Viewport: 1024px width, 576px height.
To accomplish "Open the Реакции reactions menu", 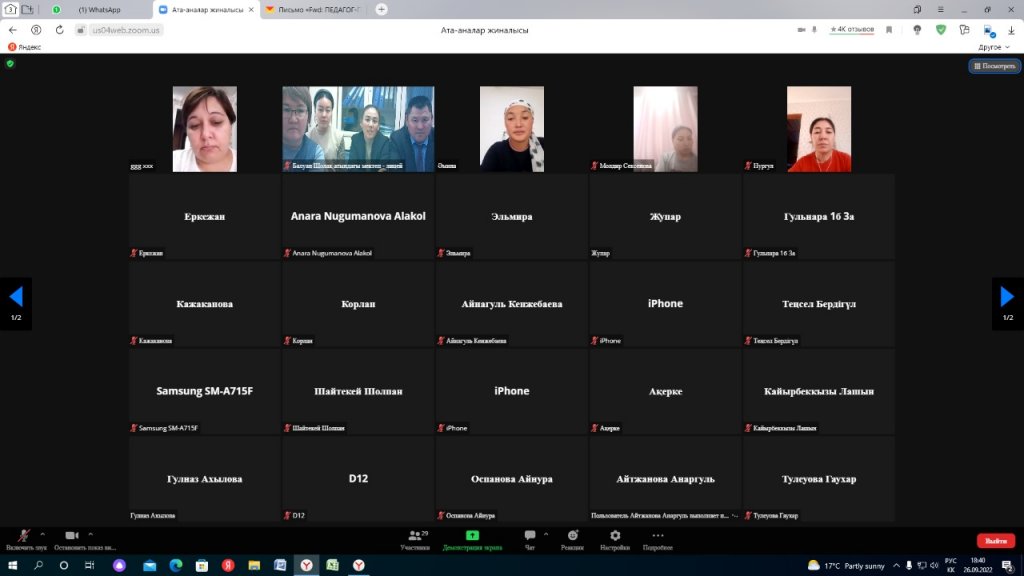I will point(572,537).
